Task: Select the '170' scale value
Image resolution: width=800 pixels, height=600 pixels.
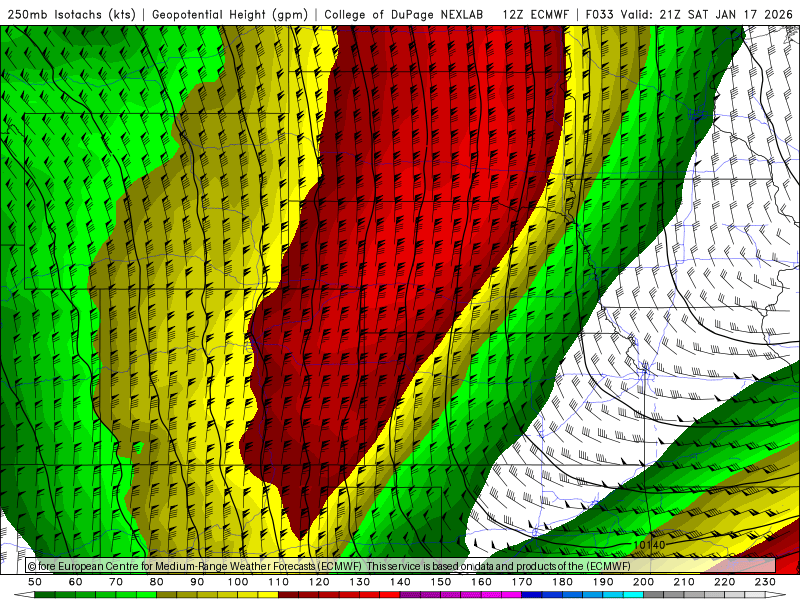Action: [x=521, y=582]
